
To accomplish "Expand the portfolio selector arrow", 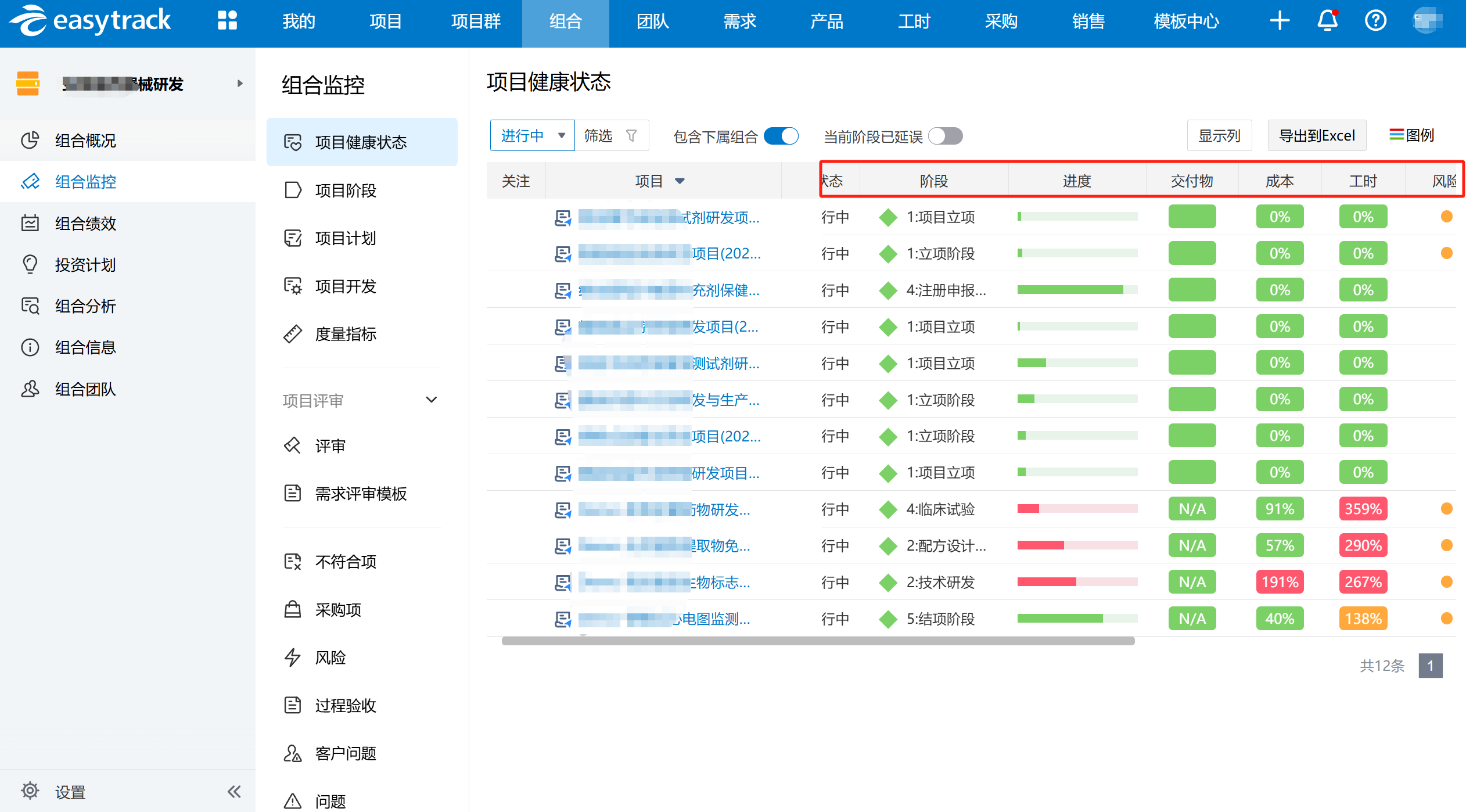I will coord(240,84).
